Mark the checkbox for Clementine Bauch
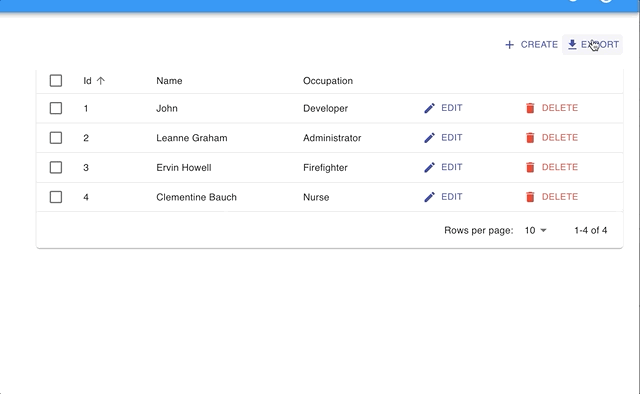The image size is (640, 394). 56,197
